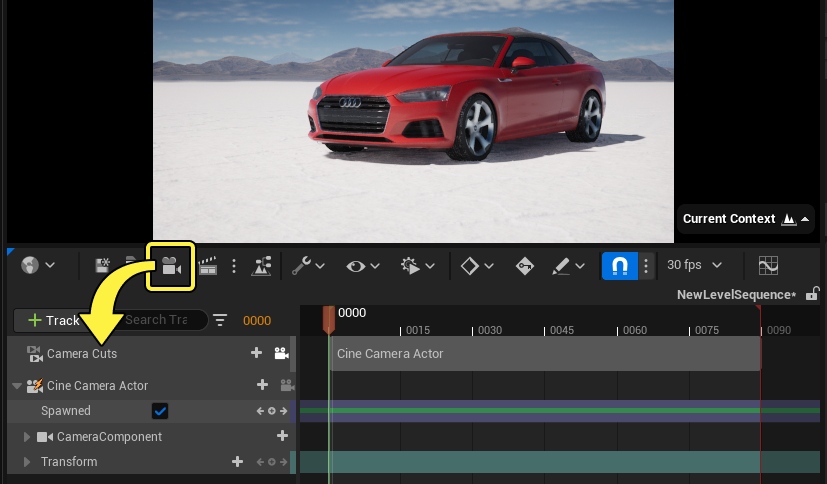
Task: Click frame 0075 on timeline ruler
Action: (707, 330)
